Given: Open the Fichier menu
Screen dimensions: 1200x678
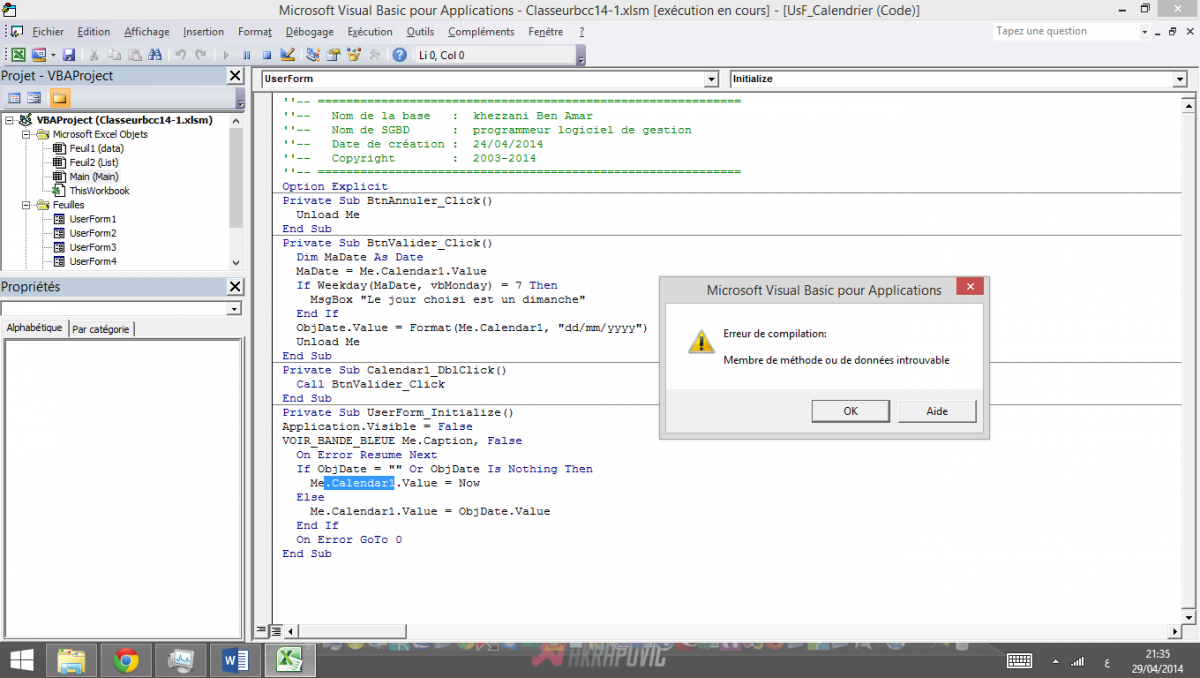Looking at the screenshot, I should pos(48,32).
